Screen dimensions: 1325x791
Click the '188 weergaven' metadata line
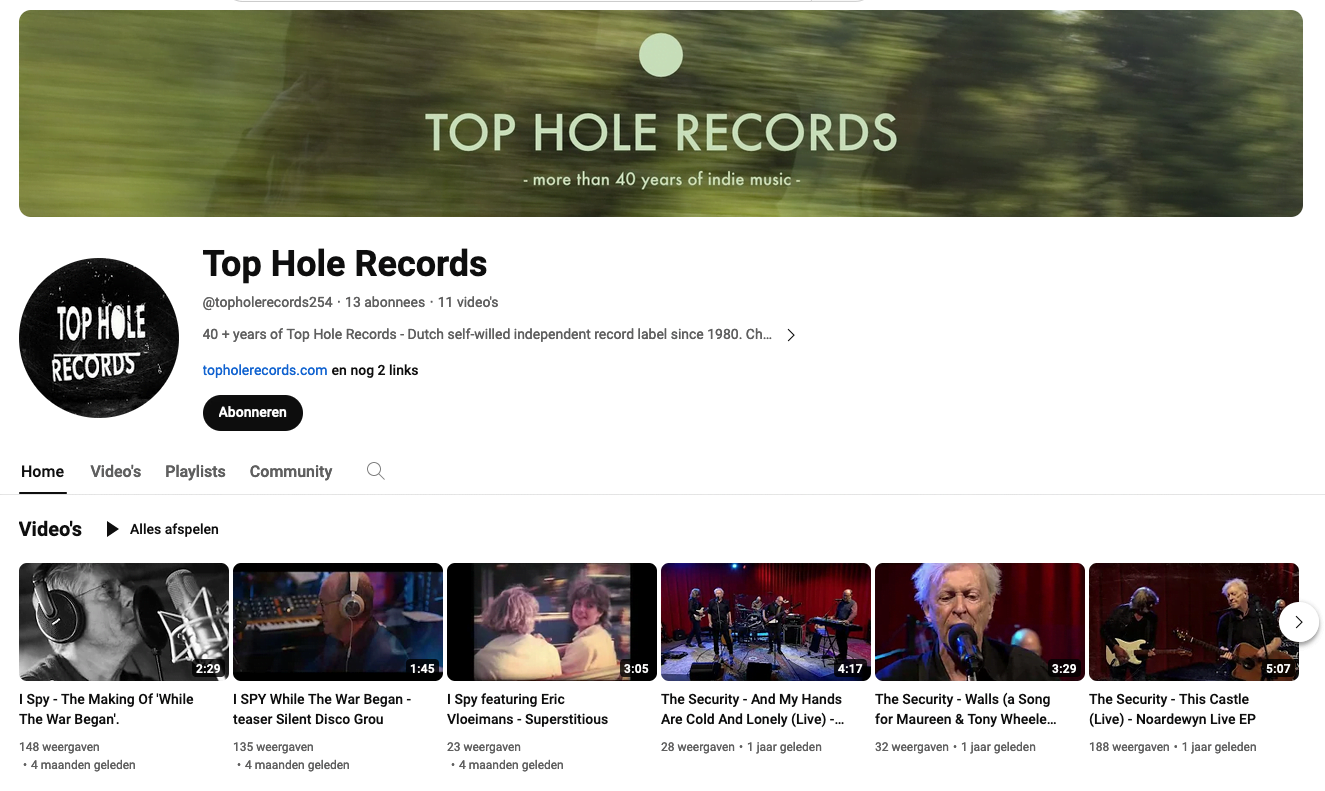coord(1173,747)
